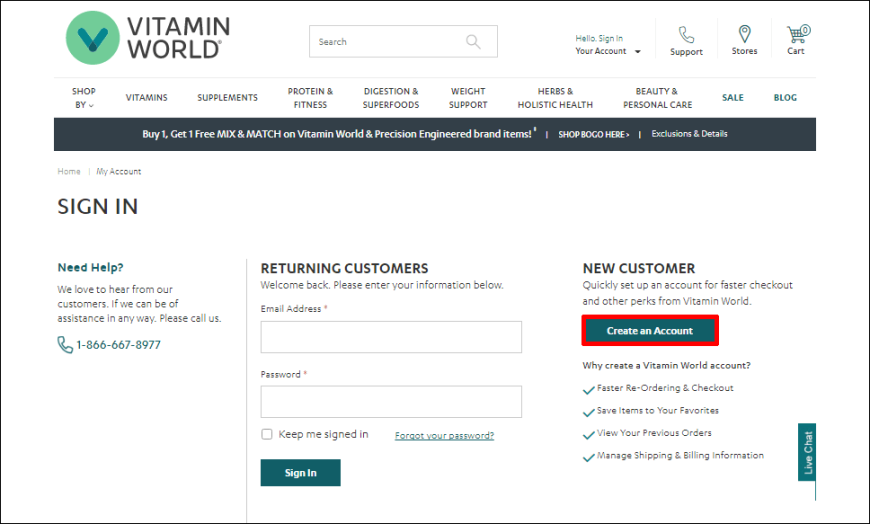This screenshot has width=870, height=524.
Task: Open Weight Support category
Action: pyautogui.click(x=468, y=98)
